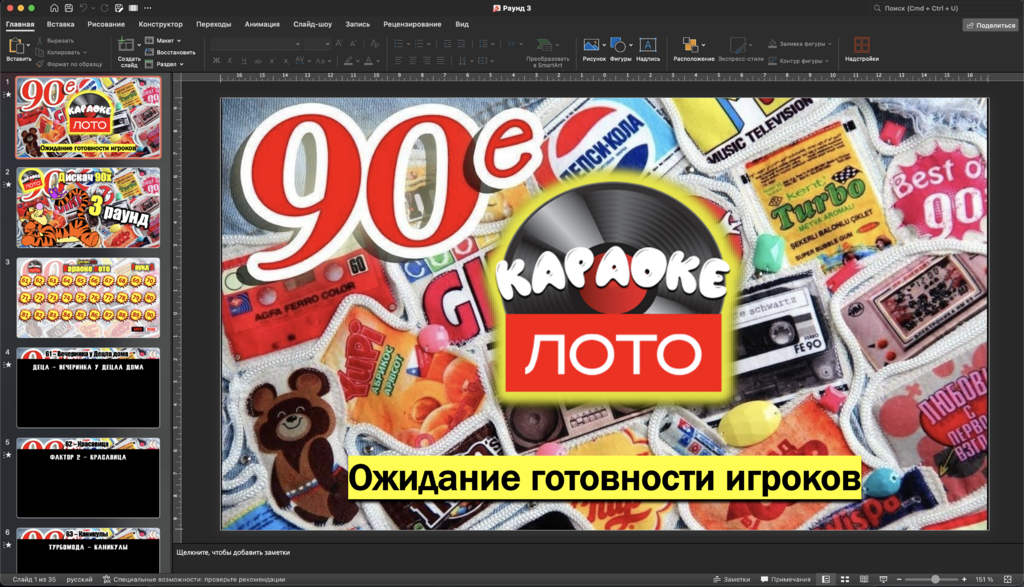Fit slide to window icon

1008,579
